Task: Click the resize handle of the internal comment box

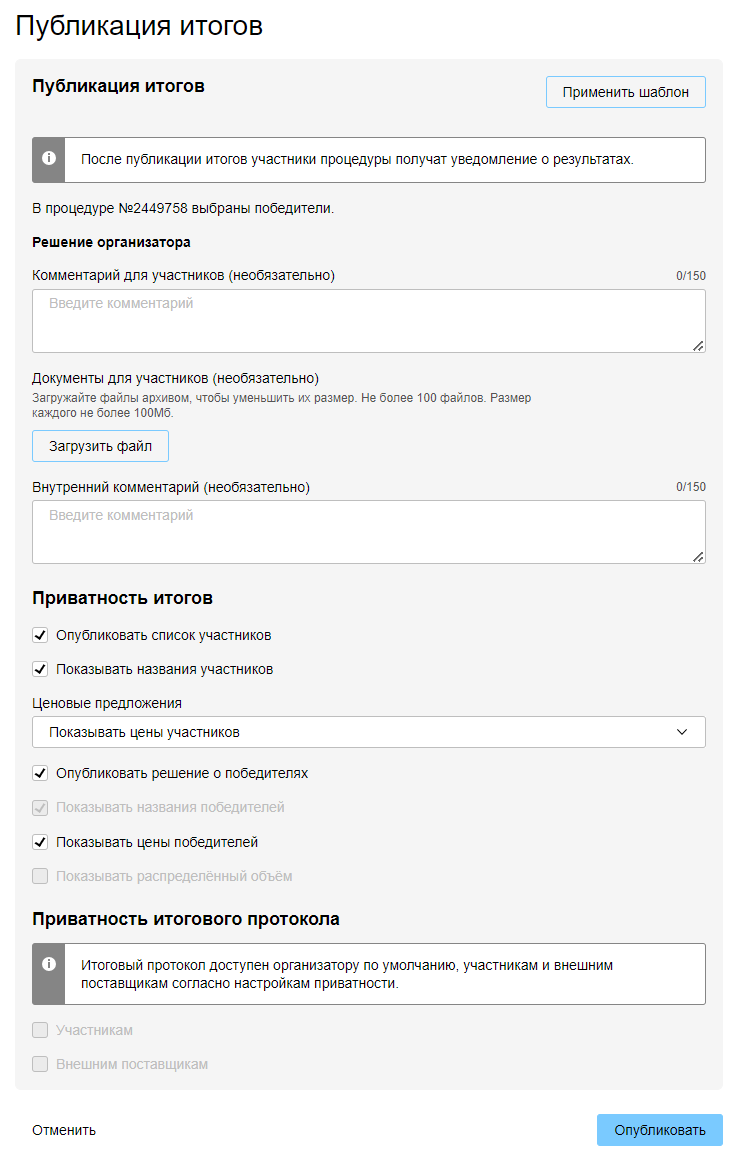Action: pos(698,556)
